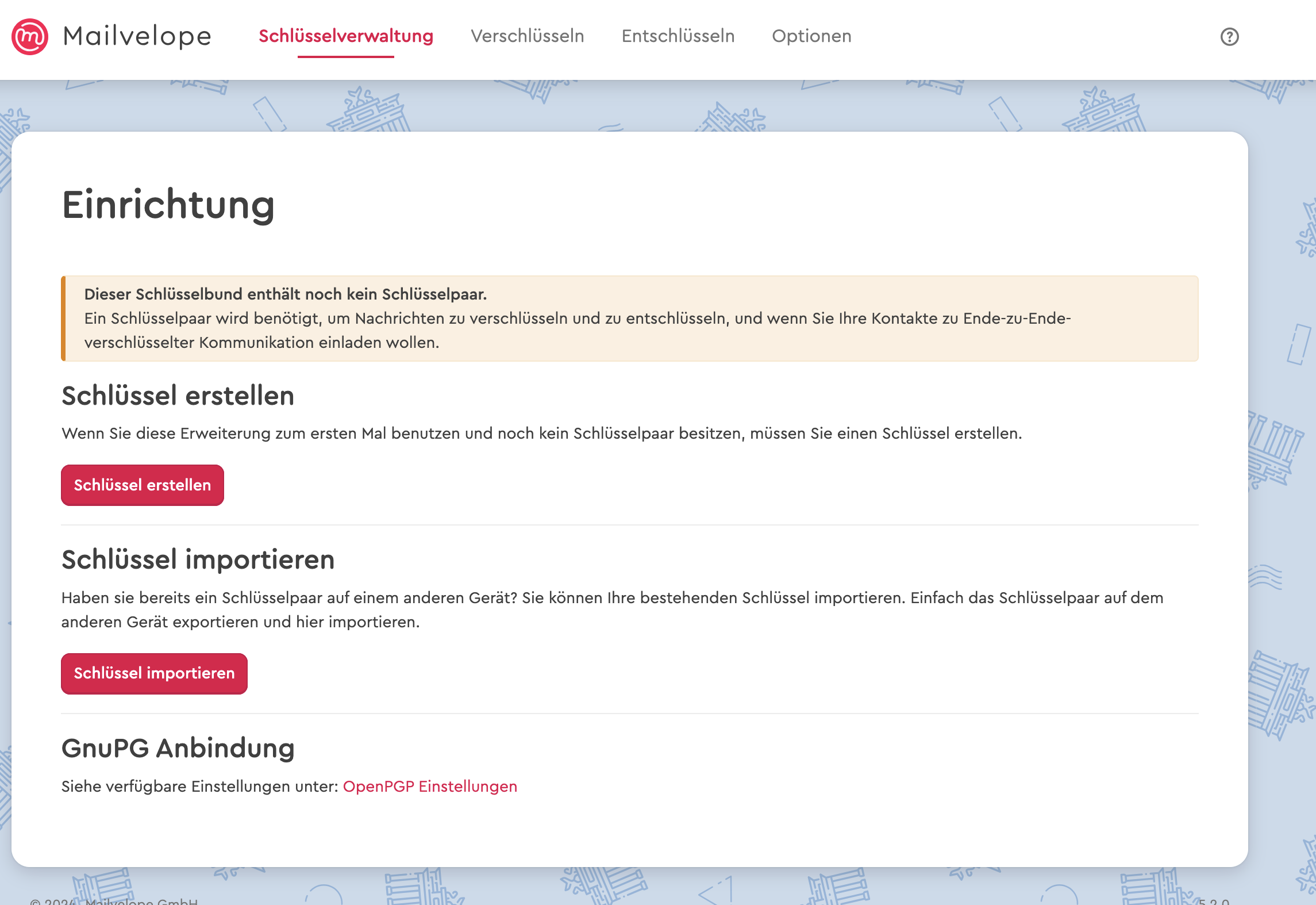Click the Schlüssel erstellen section heading
Screen dimensions: 1316x905
178,396
